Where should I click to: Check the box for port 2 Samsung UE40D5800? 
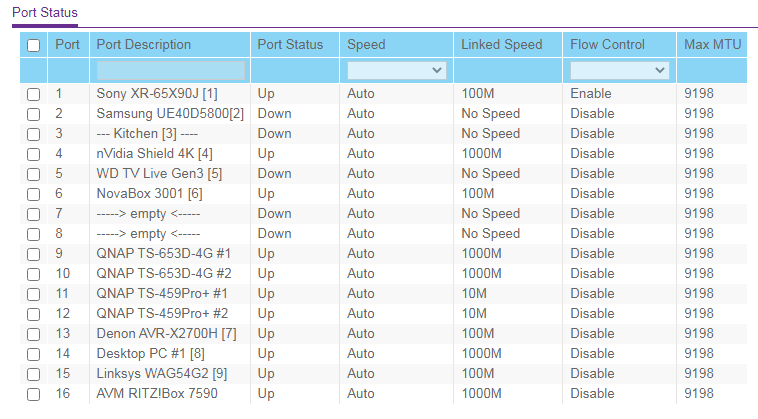33,115
